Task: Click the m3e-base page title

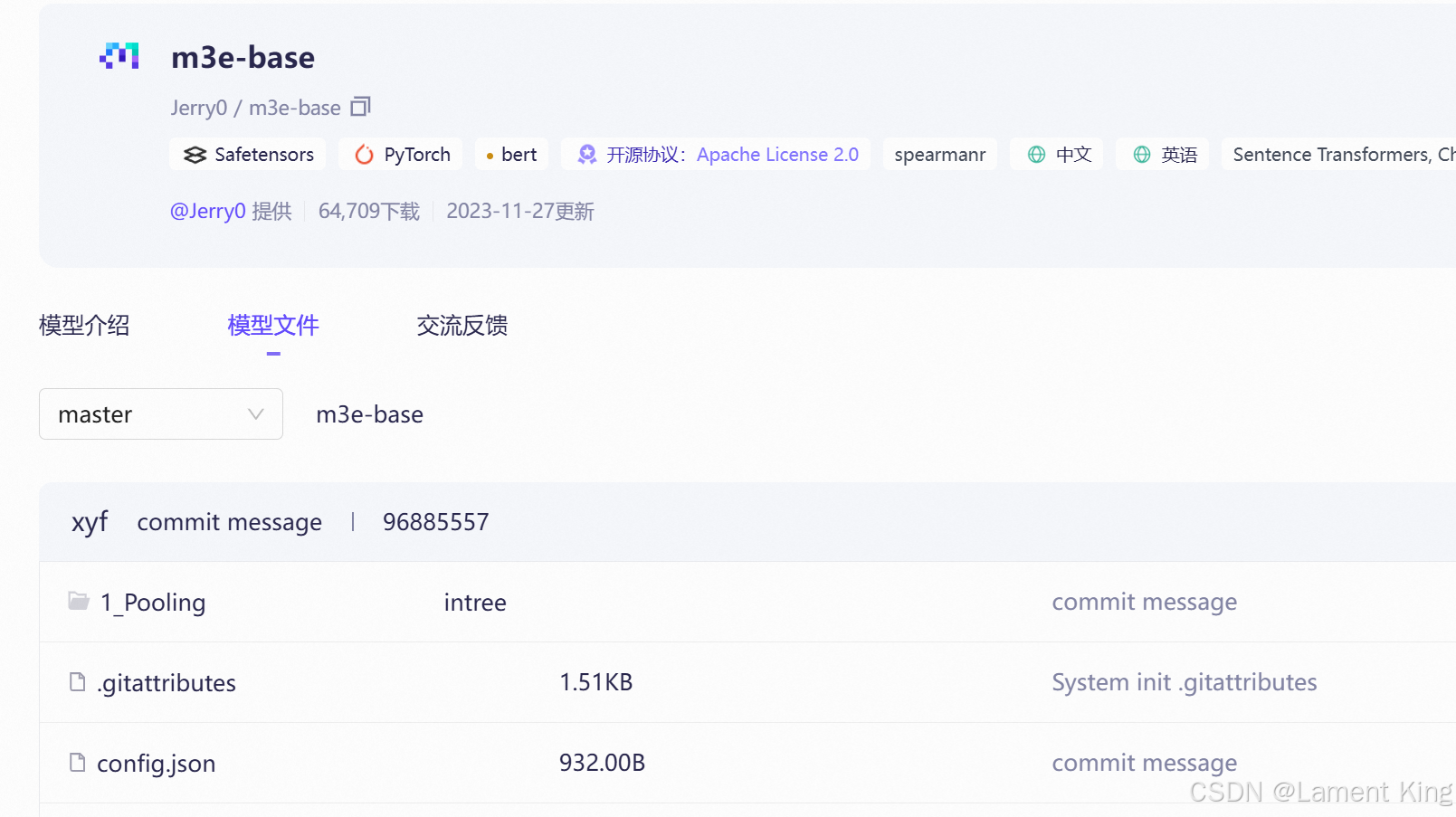Action: point(243,57)
